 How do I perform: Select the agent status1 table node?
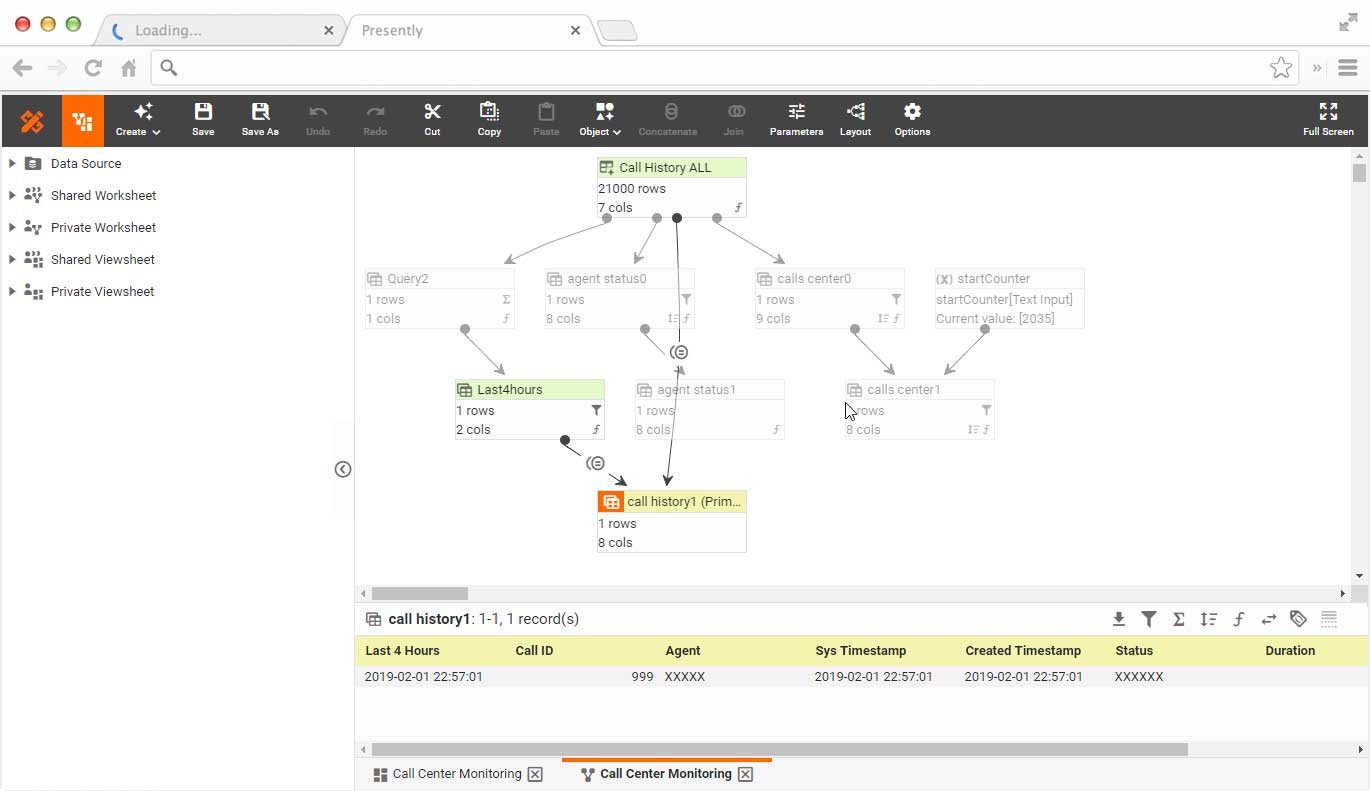(710, 409)
